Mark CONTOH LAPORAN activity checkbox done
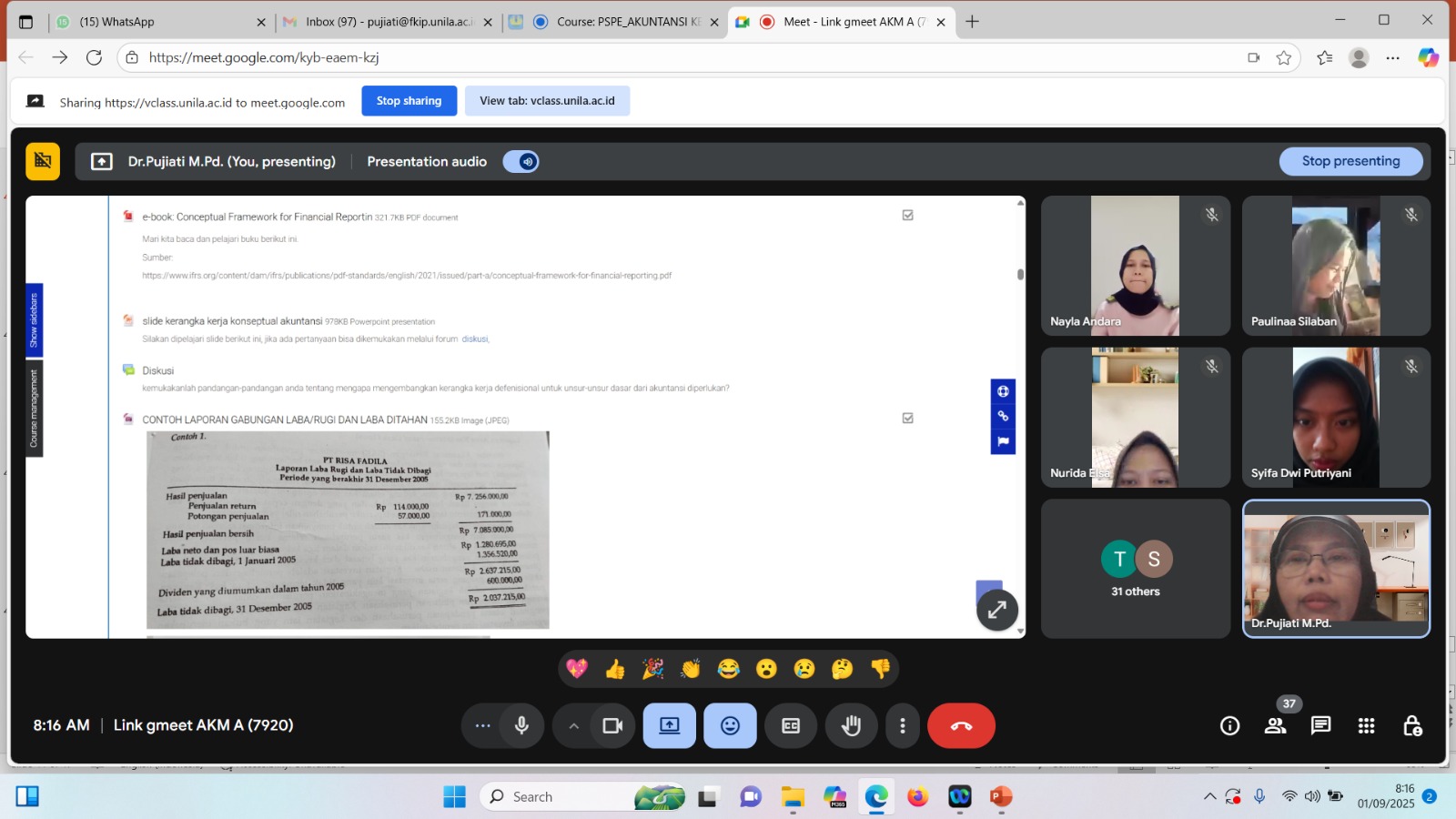 click(x=907, y=419)
